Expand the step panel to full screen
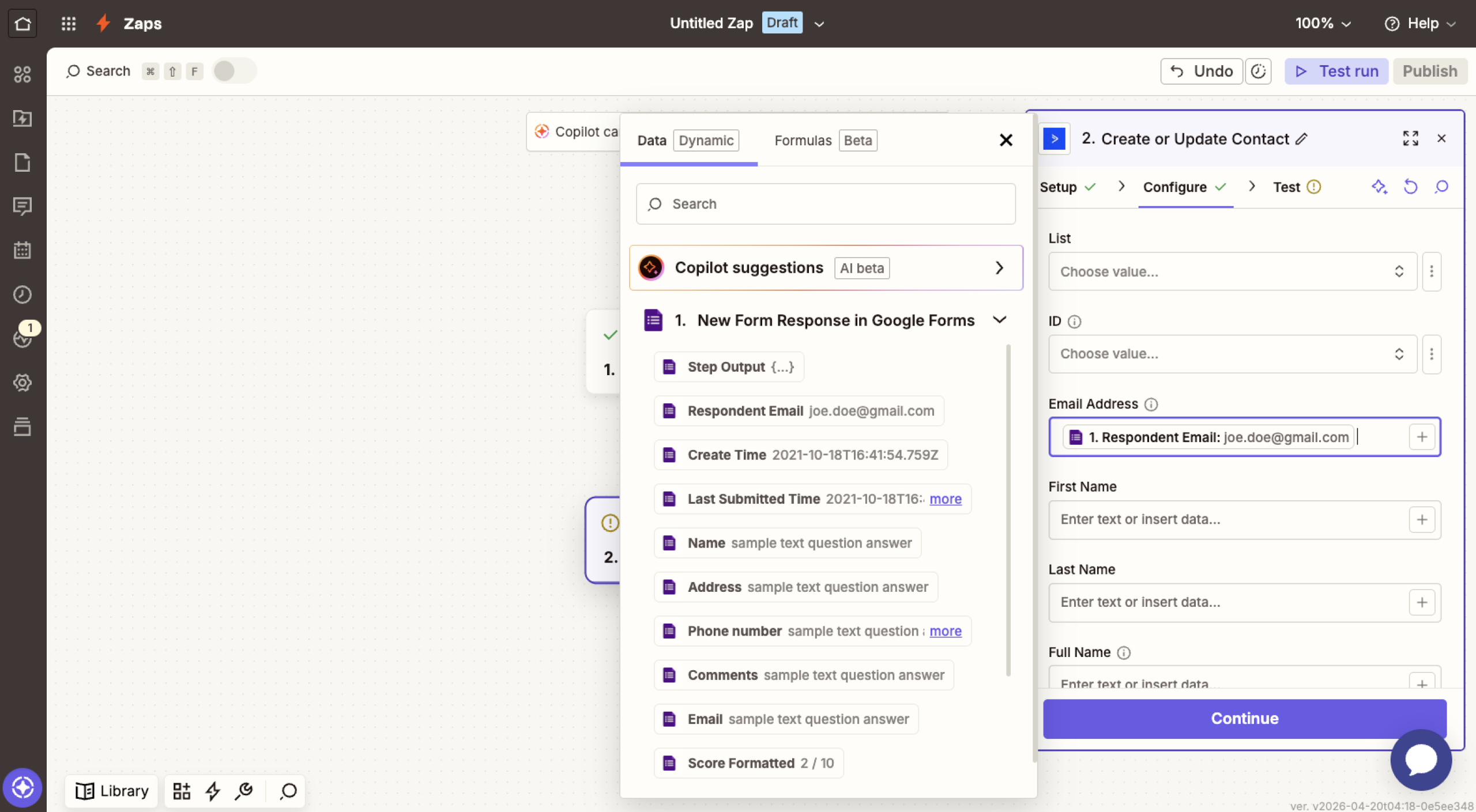The width and height of the screenshot is (1476, 812). 1411,138
